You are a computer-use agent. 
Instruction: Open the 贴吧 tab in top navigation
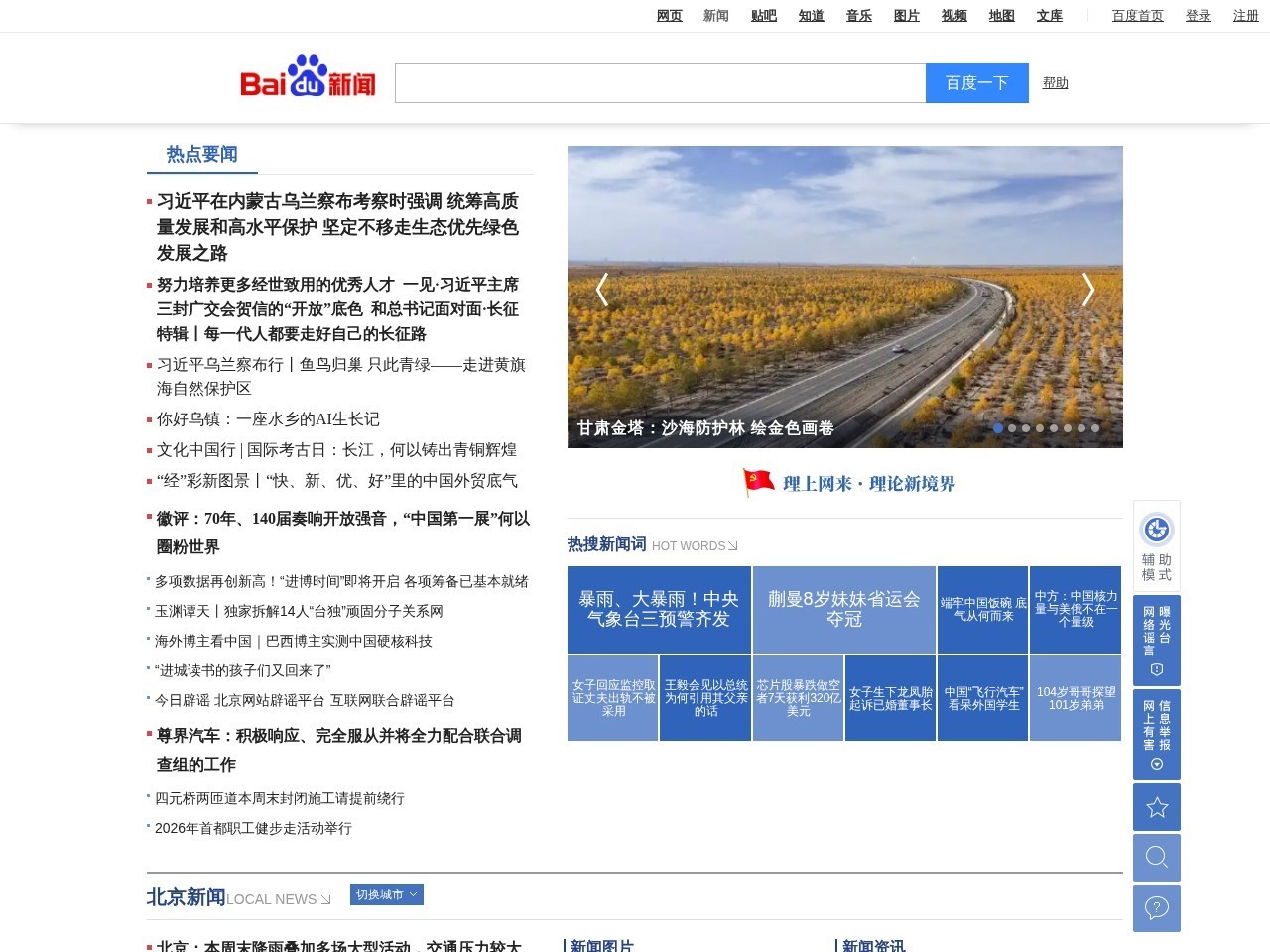point(764,16)
